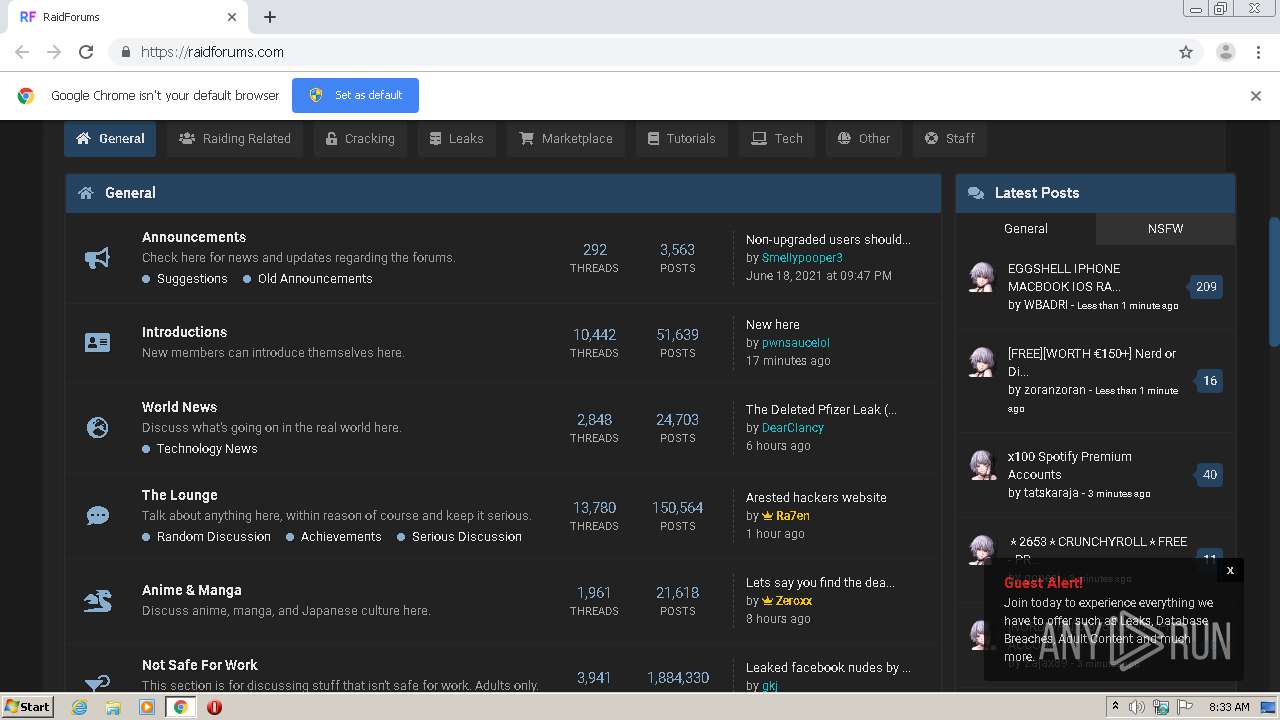Switch to the Cracking tab
Screen dimensions: 1280x720
(x=360, y=139)
